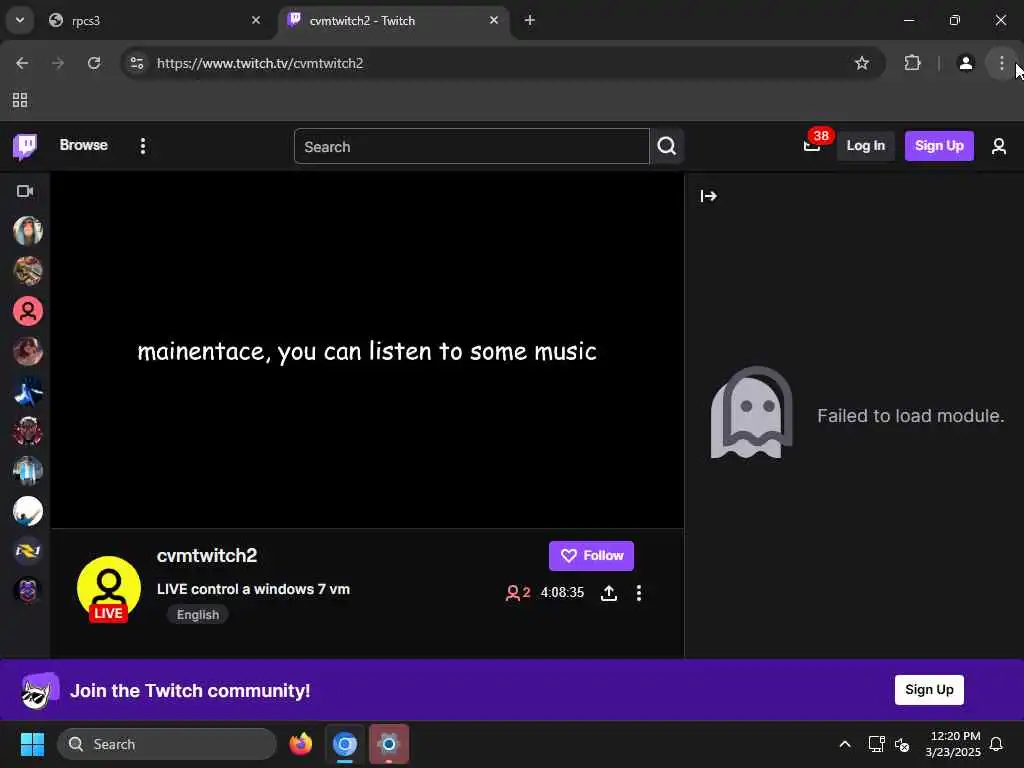Screen dimensions: 1024x768
Task: Click the Twitch search input field
Action: (472, 146)
